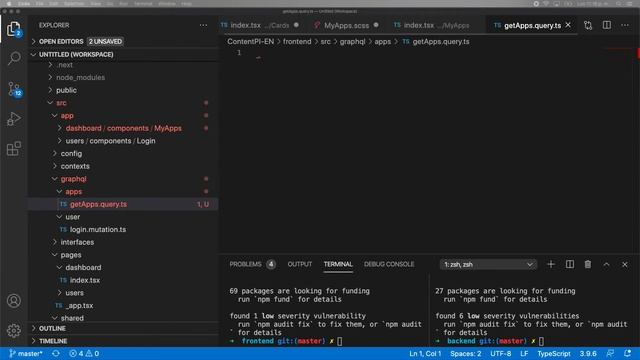The width and height of the screenshot is (640, 360).
Task: Open notifications bell in status bar
Action: click(x=628, y=353)
